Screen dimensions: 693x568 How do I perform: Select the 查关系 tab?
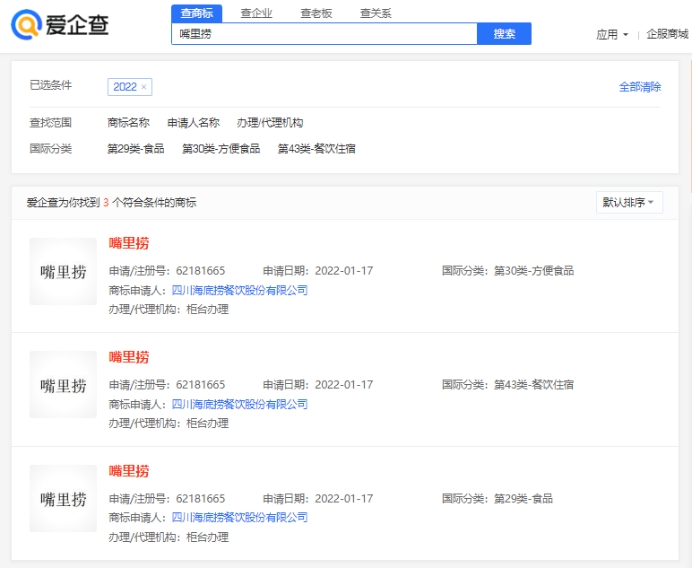click(x=375, y=13)
